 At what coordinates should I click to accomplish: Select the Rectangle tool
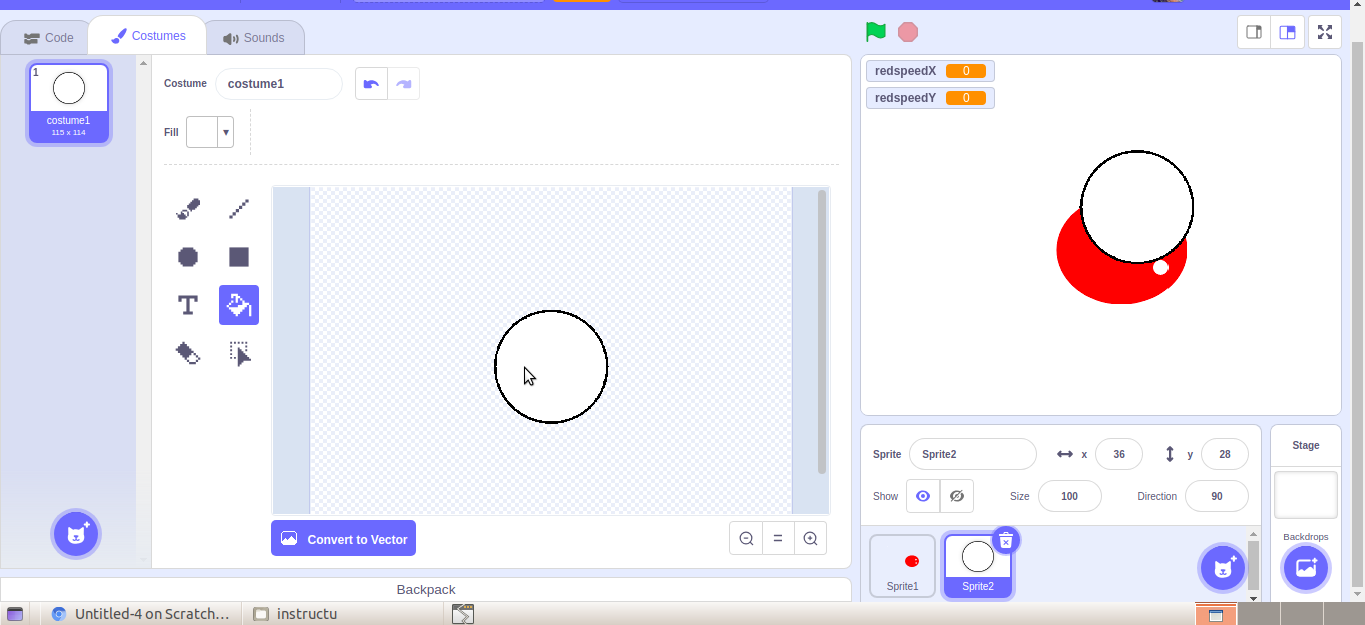pos(238,256)
